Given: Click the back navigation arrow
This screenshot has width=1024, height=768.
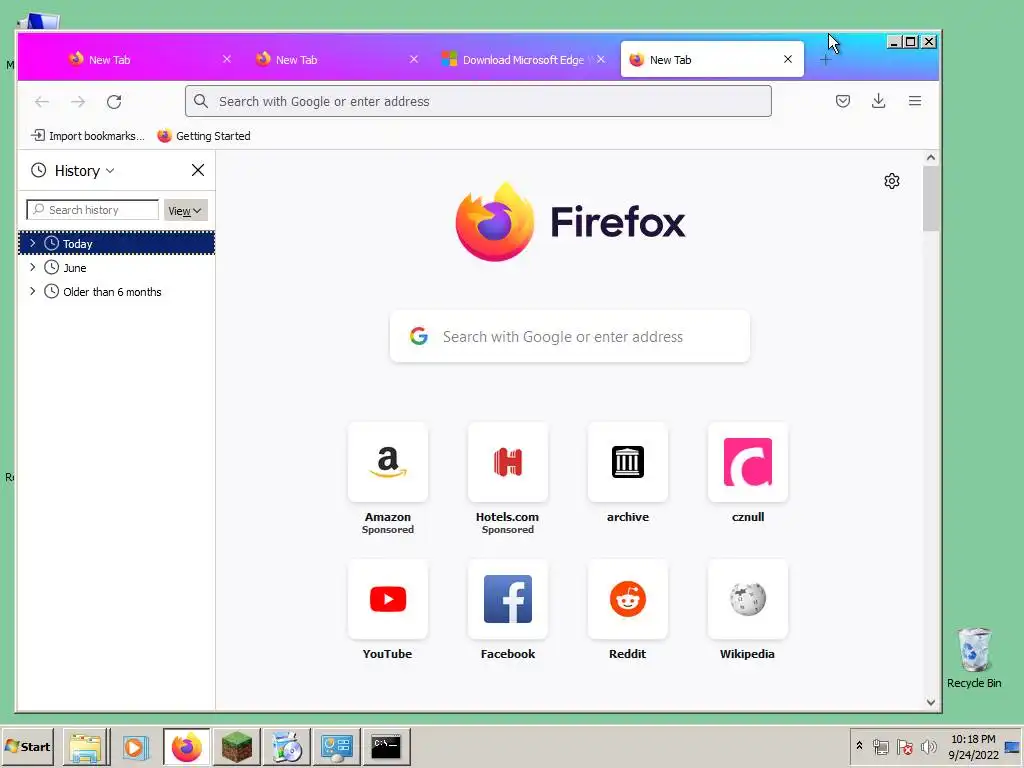Looking at the screenshot, I should click(x=42, y=101).
